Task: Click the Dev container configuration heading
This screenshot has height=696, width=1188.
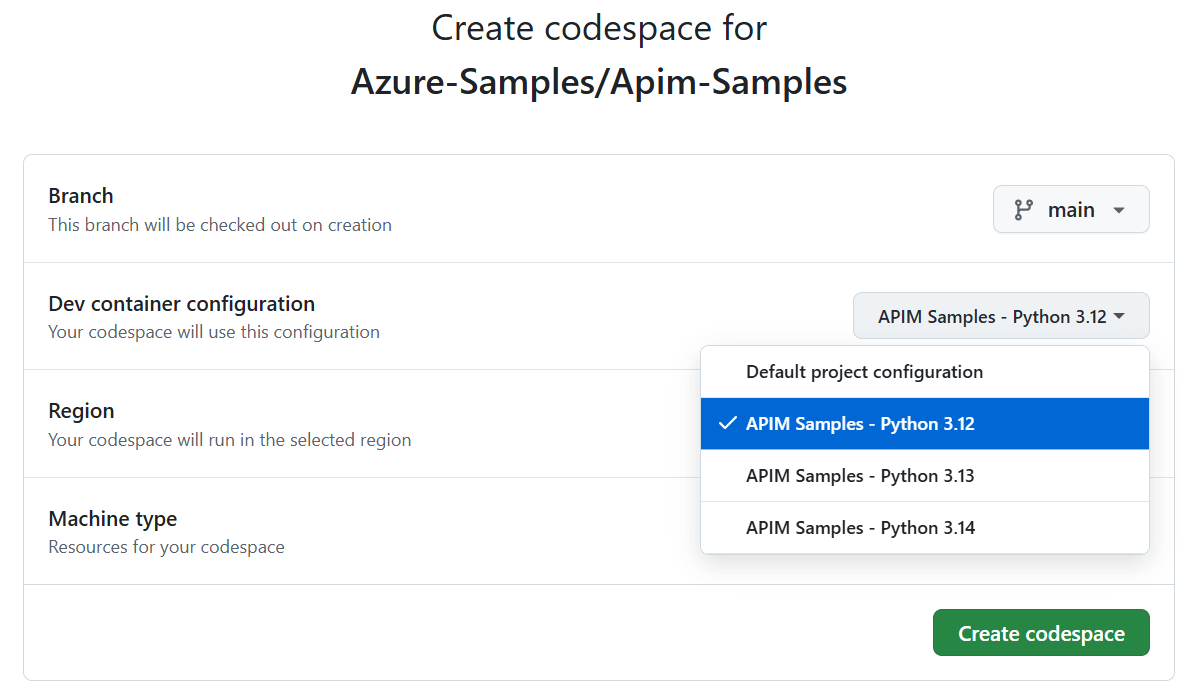Action: [182, 304]
